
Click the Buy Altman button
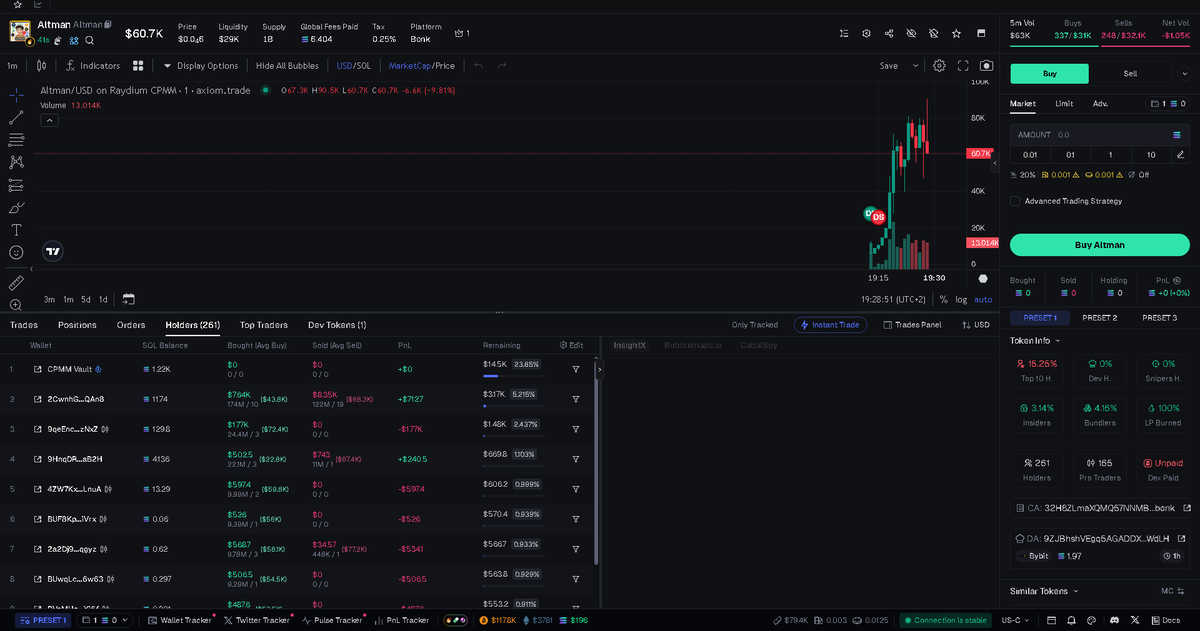(1099, 245)
